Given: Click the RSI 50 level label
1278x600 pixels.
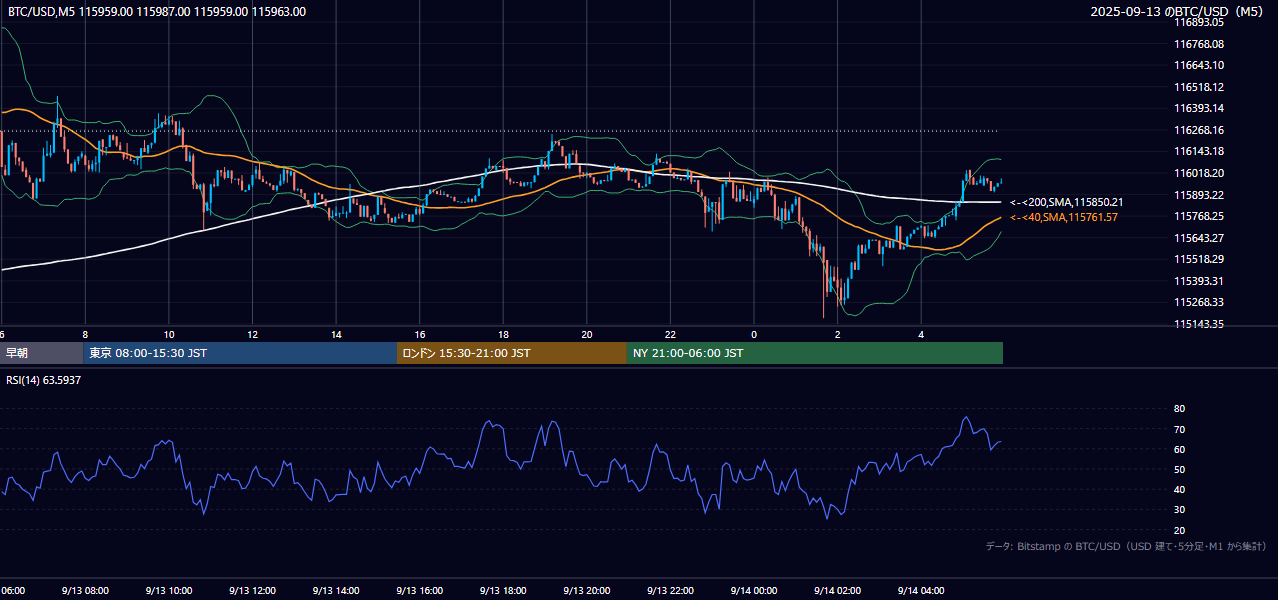Looking at the screenshot, I should pyautogui.click(x=1179, y=469).
